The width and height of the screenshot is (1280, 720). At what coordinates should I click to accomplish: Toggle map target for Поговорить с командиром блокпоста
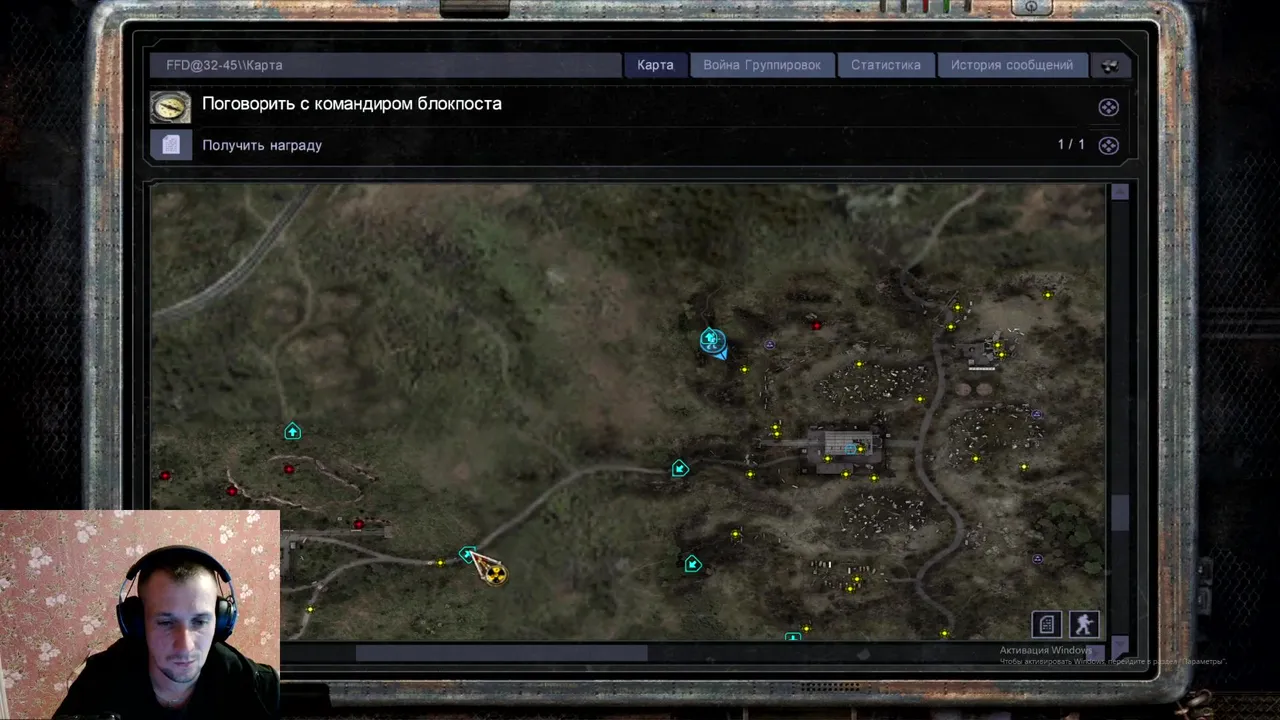1108,108
